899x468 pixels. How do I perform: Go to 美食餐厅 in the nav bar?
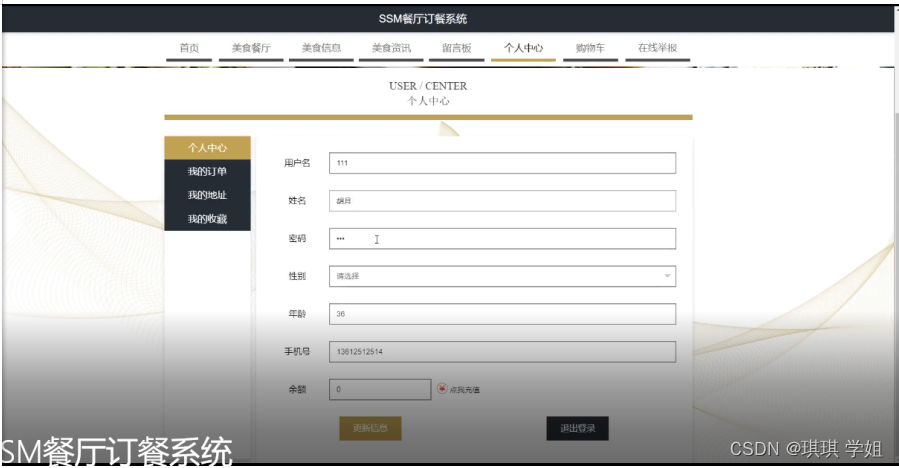tap(251, 48)
